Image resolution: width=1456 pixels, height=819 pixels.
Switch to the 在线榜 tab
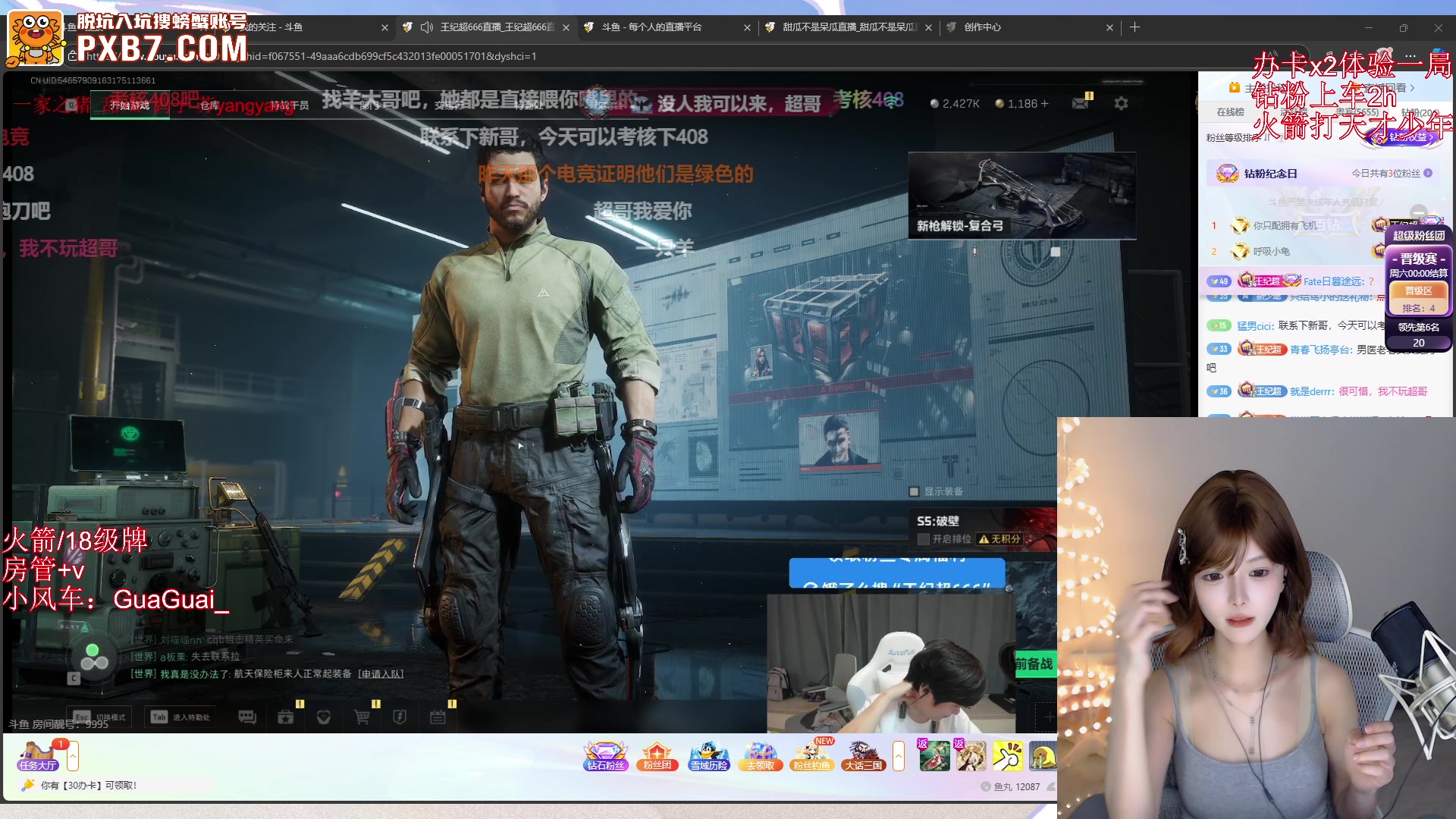click(x=1230, y=111)
